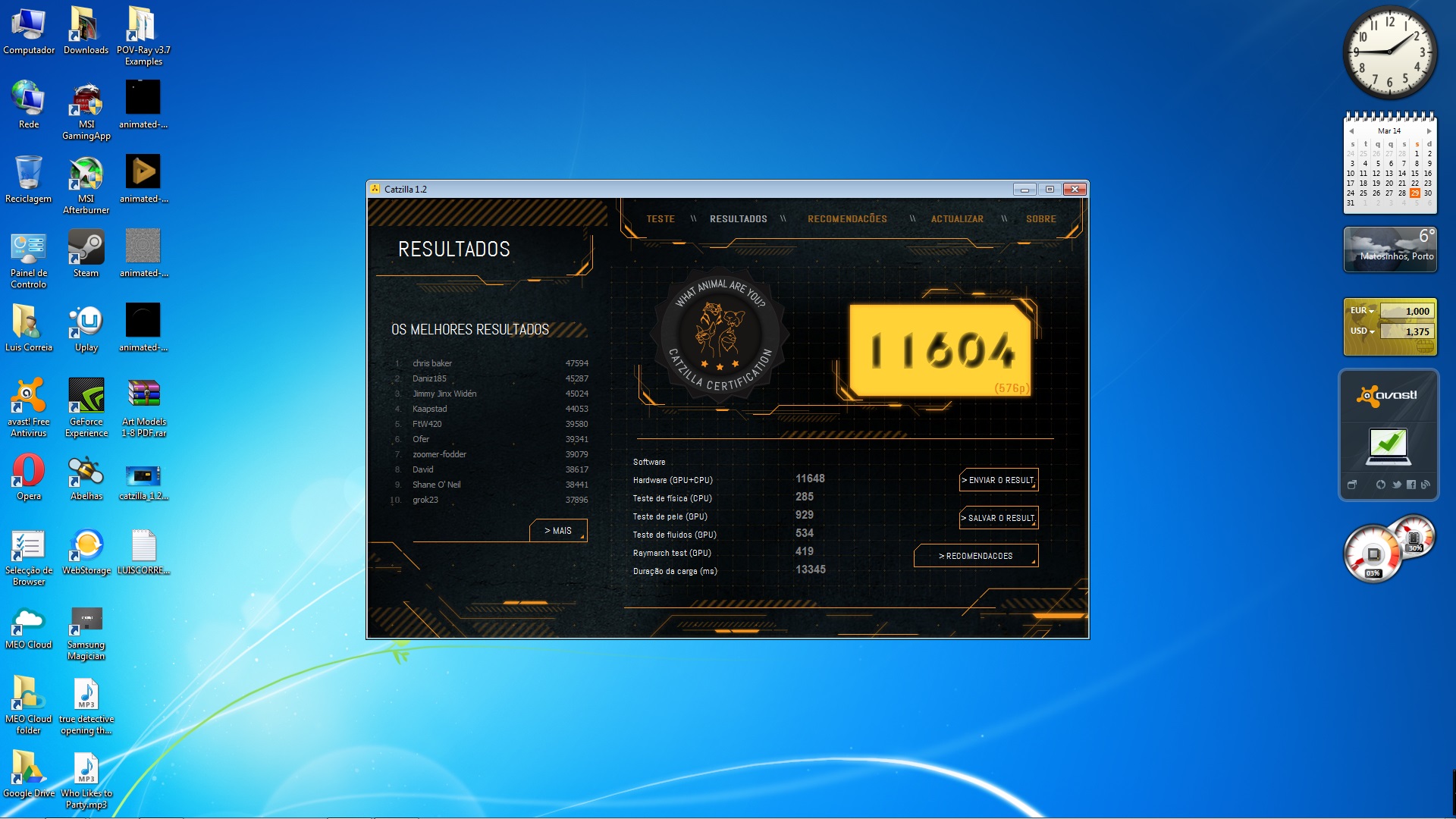
Task: Open the Abelhas bee shortcut
Action: pos(86,477)
